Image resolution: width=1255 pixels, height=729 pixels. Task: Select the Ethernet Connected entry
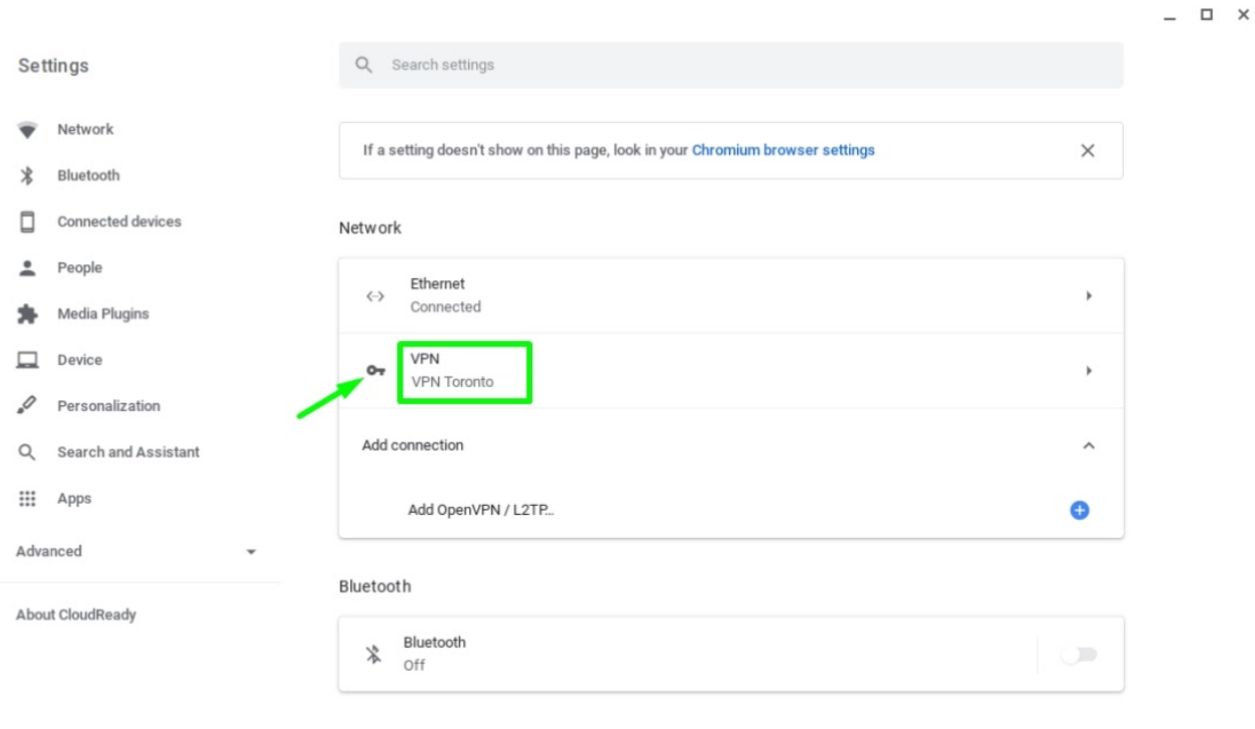tap(731, 296)
